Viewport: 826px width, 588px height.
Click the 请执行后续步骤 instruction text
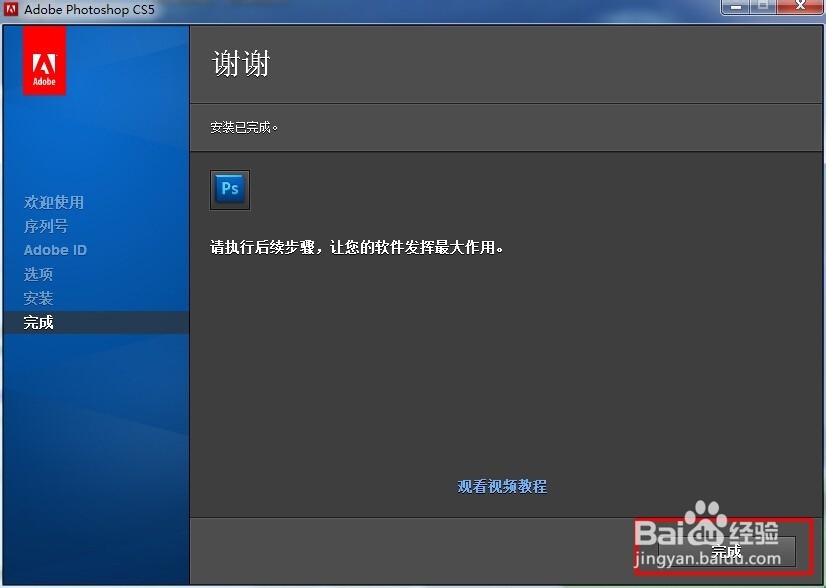coord(355,248)
